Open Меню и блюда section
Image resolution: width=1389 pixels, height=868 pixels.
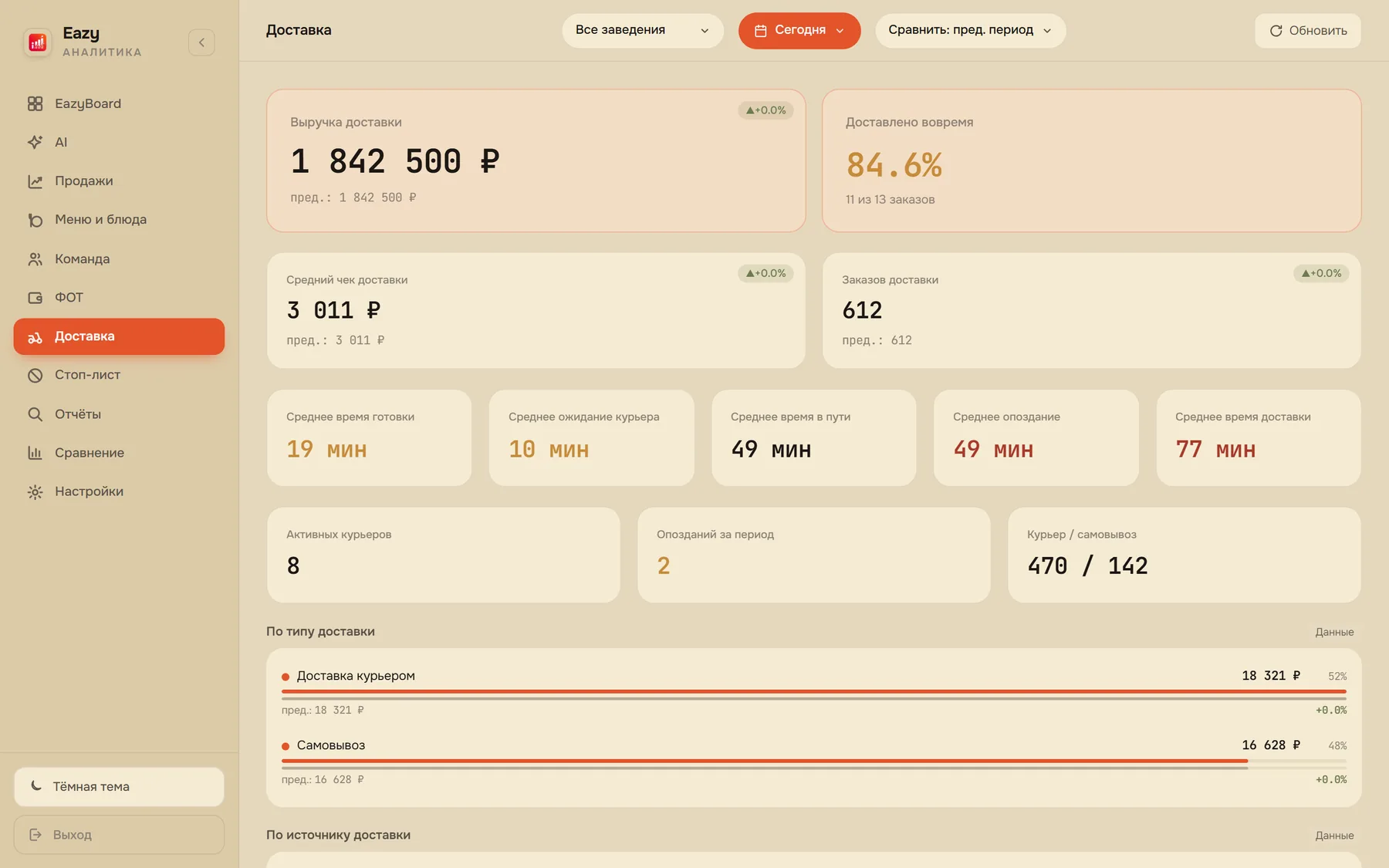119,220
